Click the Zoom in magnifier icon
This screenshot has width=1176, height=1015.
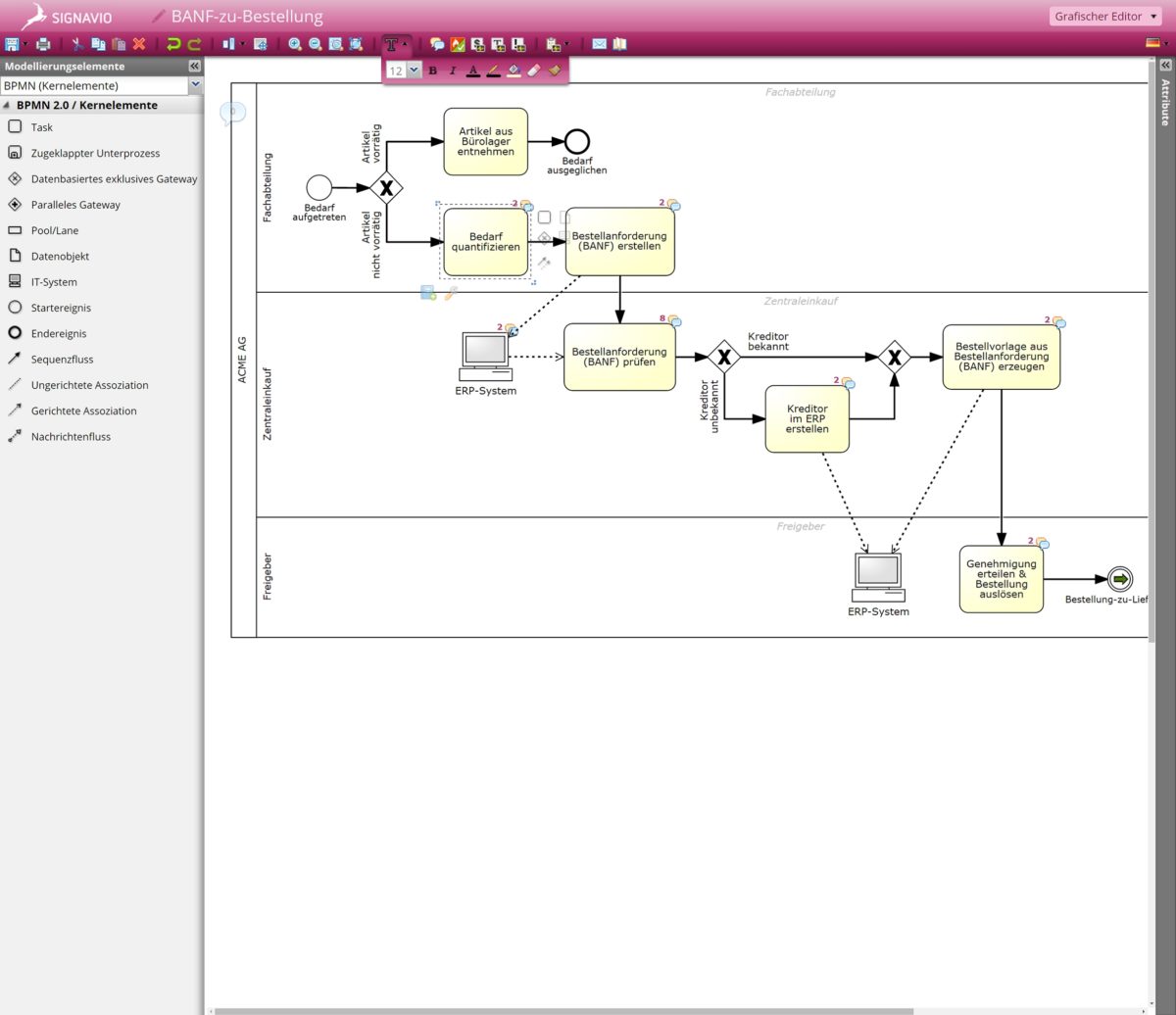pyautogui.click(x=295, y=44)
